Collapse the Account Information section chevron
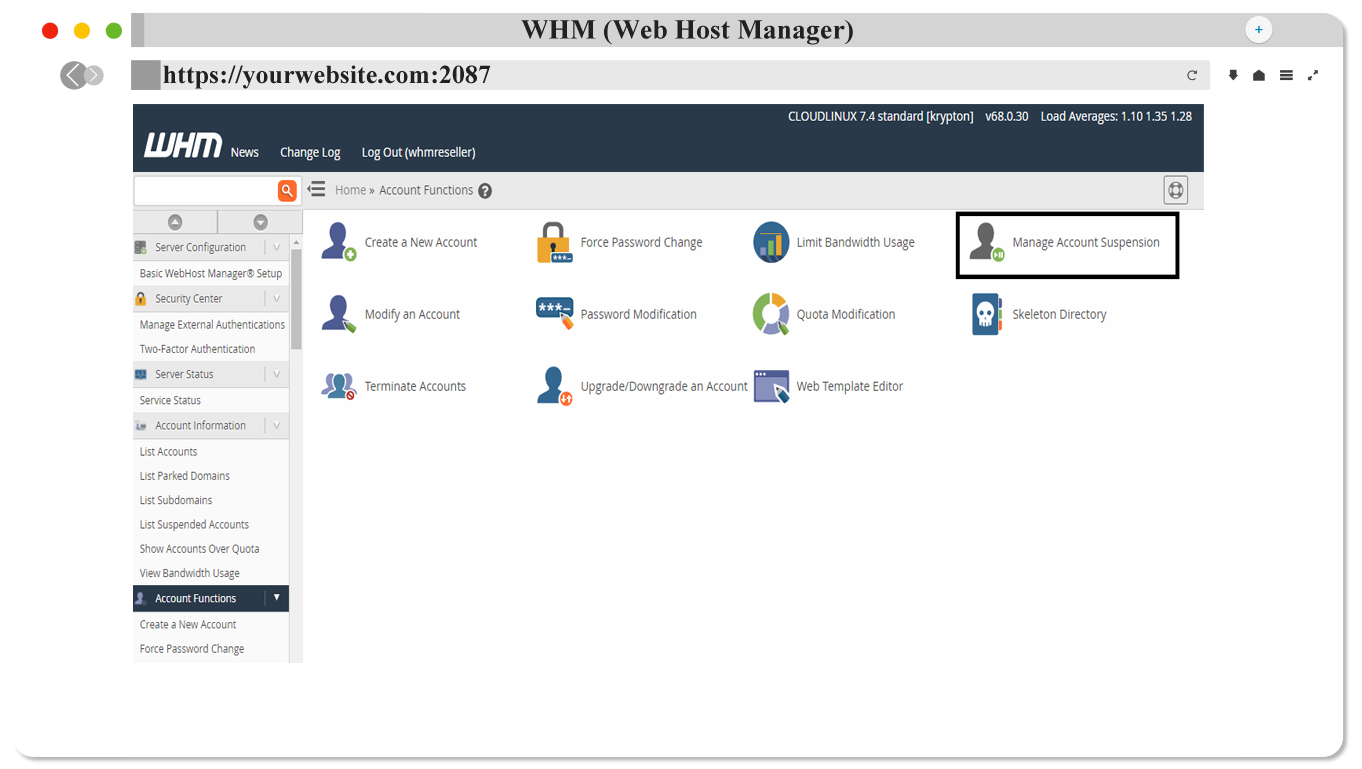1362x769 pixels. click(x=277, y=425)
